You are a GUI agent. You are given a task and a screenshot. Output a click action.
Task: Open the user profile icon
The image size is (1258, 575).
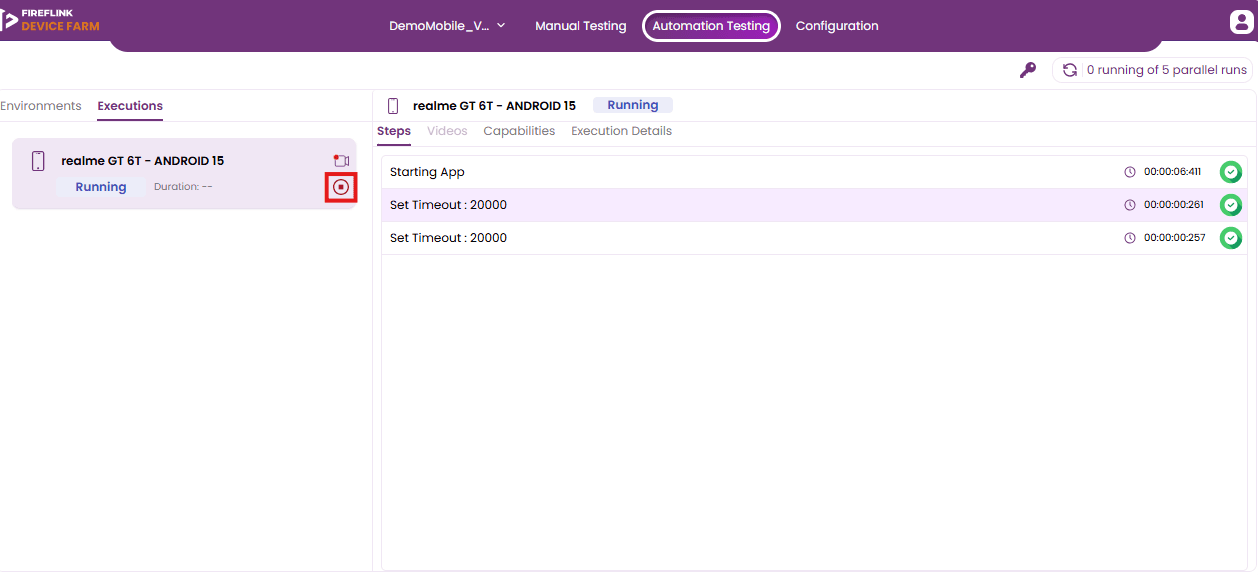[x=1241, y=22]
